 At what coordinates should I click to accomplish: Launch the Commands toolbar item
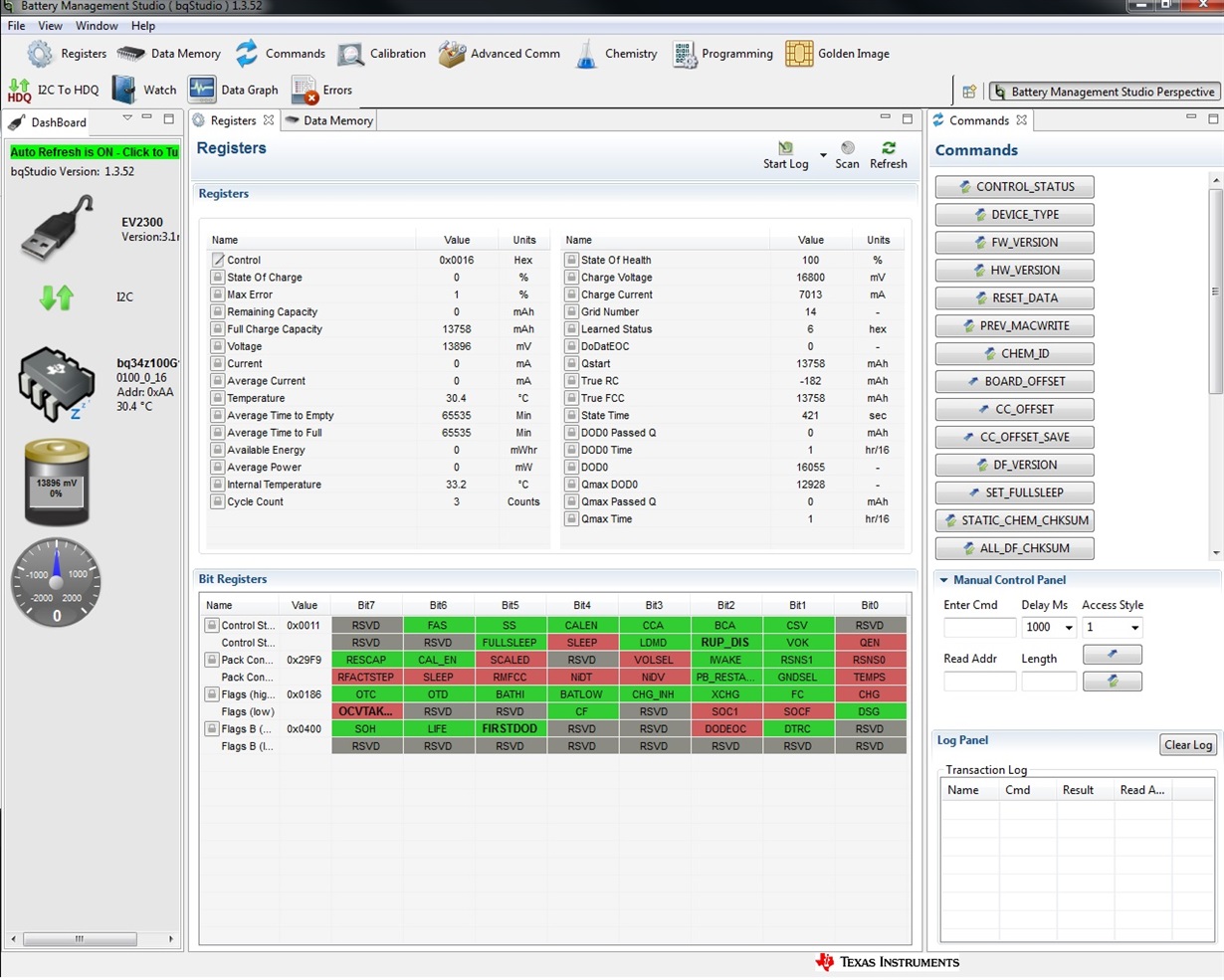pos(281,54)
